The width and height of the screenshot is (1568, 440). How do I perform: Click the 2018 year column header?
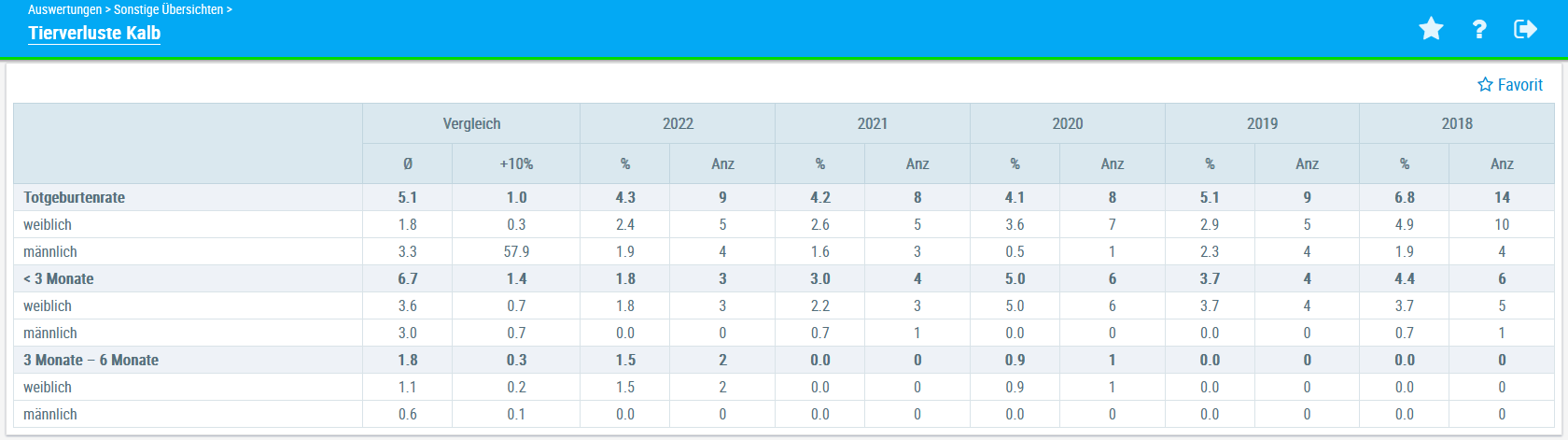(x=1457, y=123)
